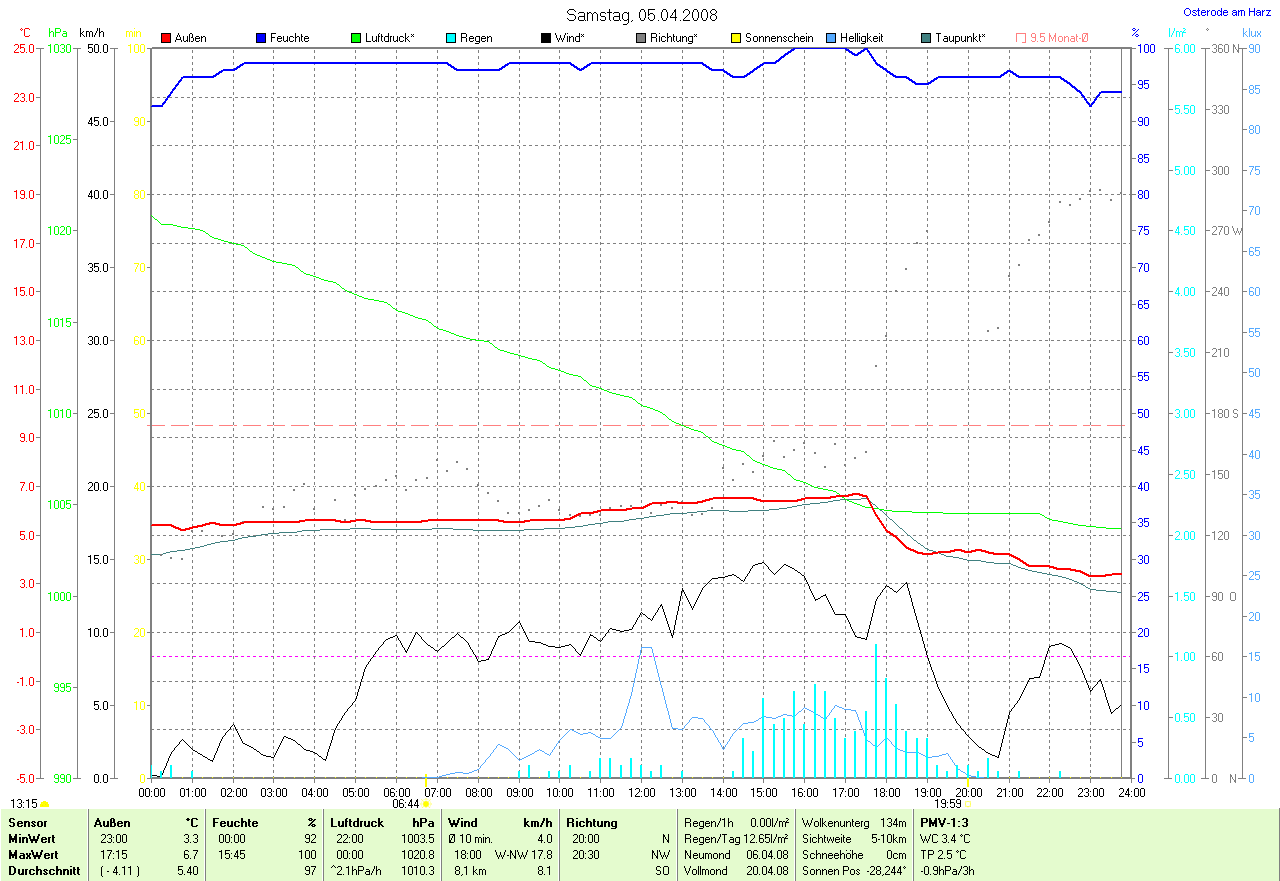Click the PMV-1:3 header in table
This screenshot has width=1280, height=881.
(944, 822)
